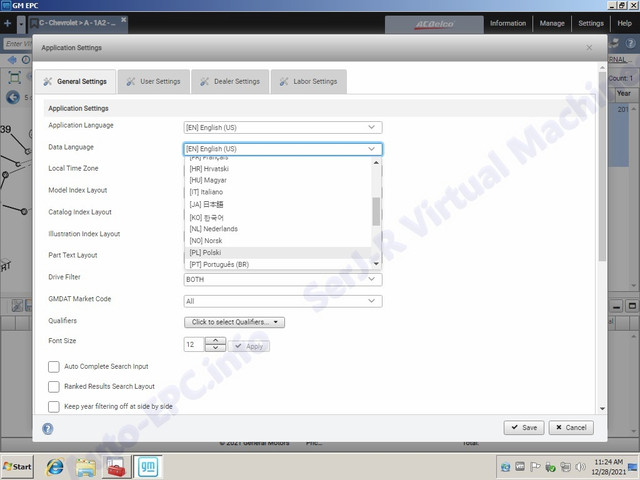Apply the font size
Screen dimensions: 640x480
click(x=249, y=346)
